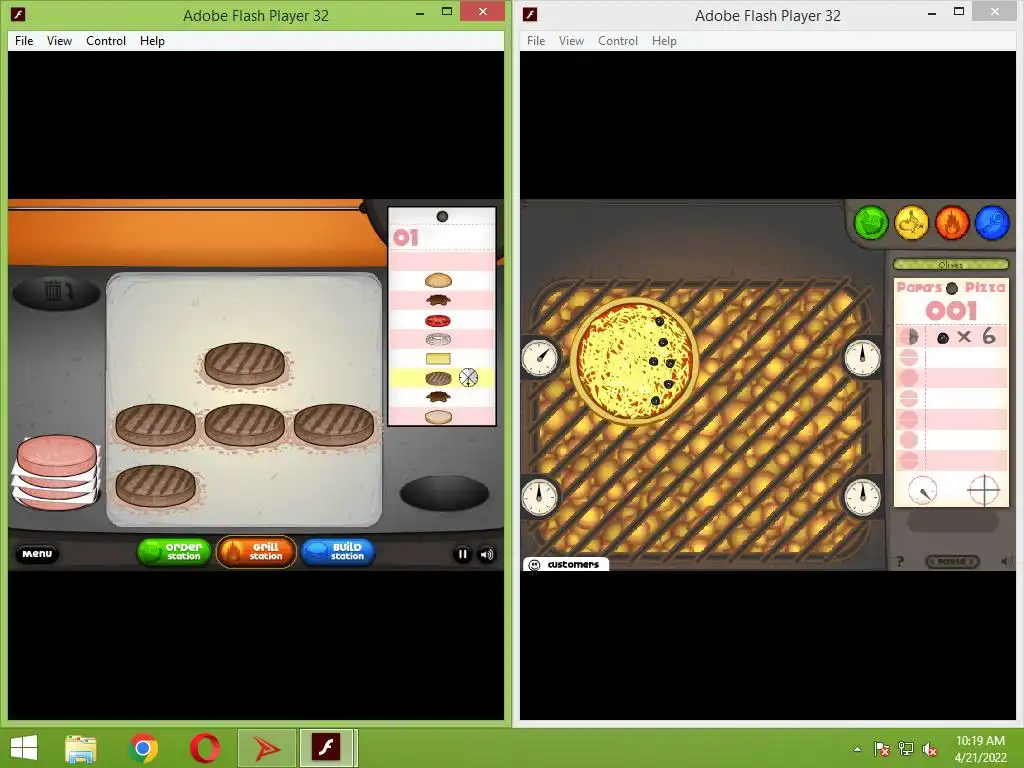Viewport: 1024px width, 768px height.
Task: Open the Windows Start menu
Action: [x=24, y=748]
